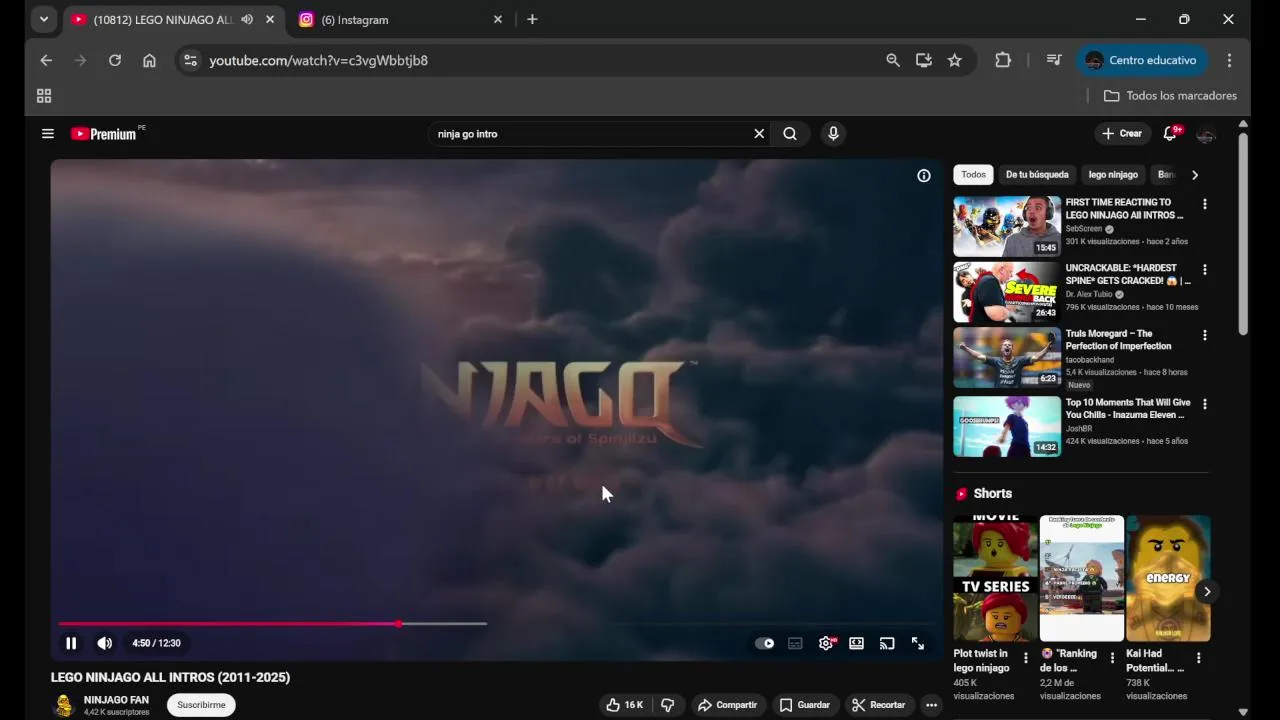Open NINJAGO FAN channel name
Image resolution: width=1280 pixels, height=720 pixels.
click(x=116, y=700)
